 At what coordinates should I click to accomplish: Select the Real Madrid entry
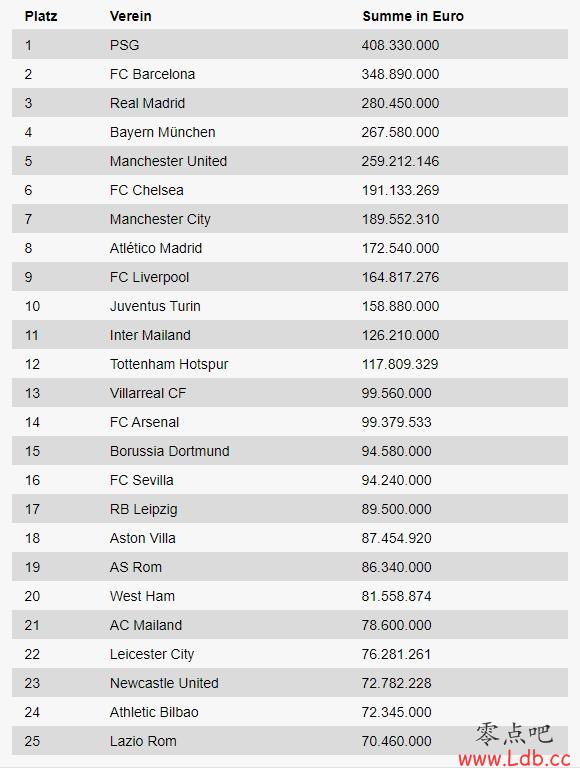point(148,103)
